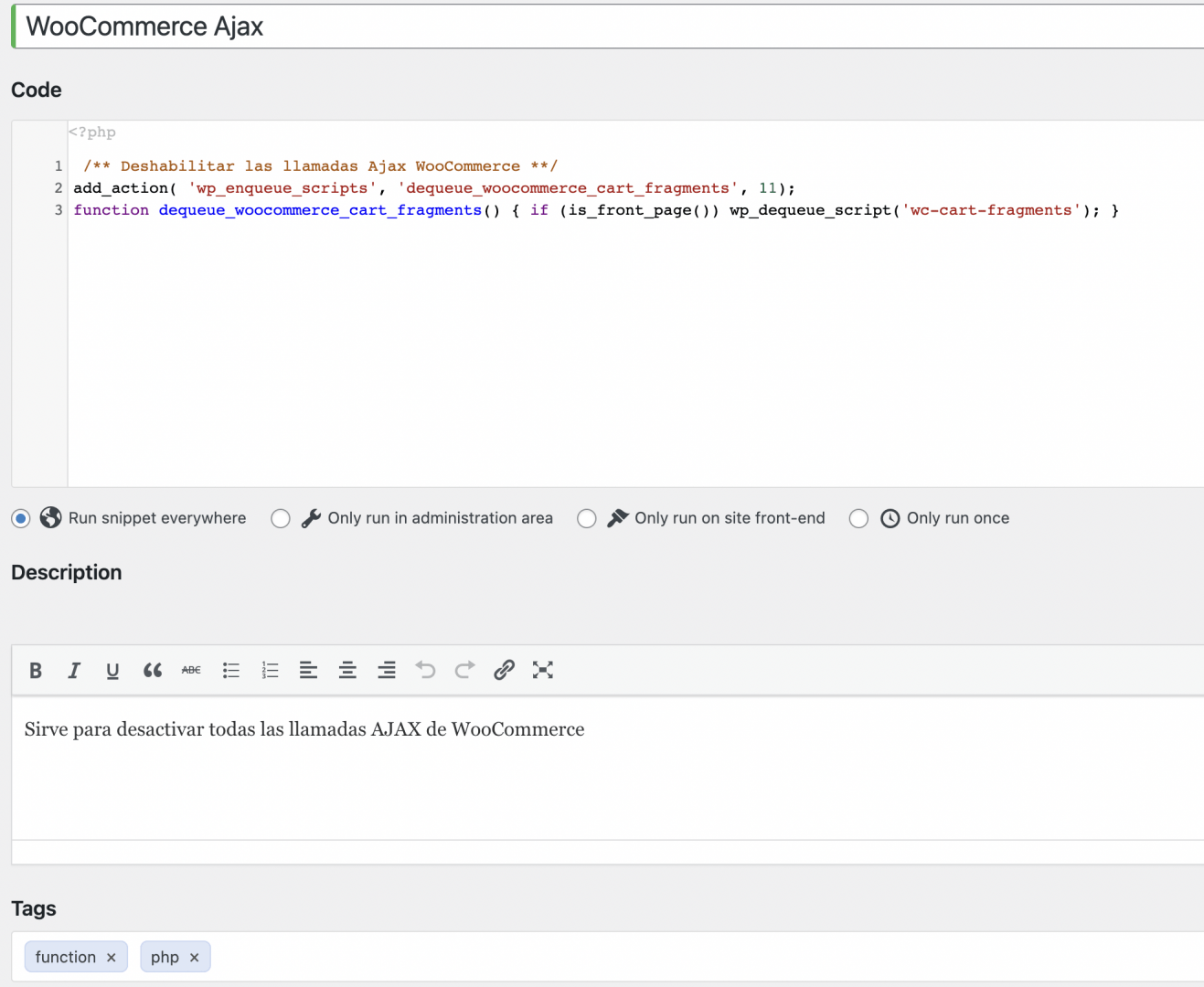Viewport: 1204px width, 987px height.
Task: Insert a blockquote
Action: [153, 671]
